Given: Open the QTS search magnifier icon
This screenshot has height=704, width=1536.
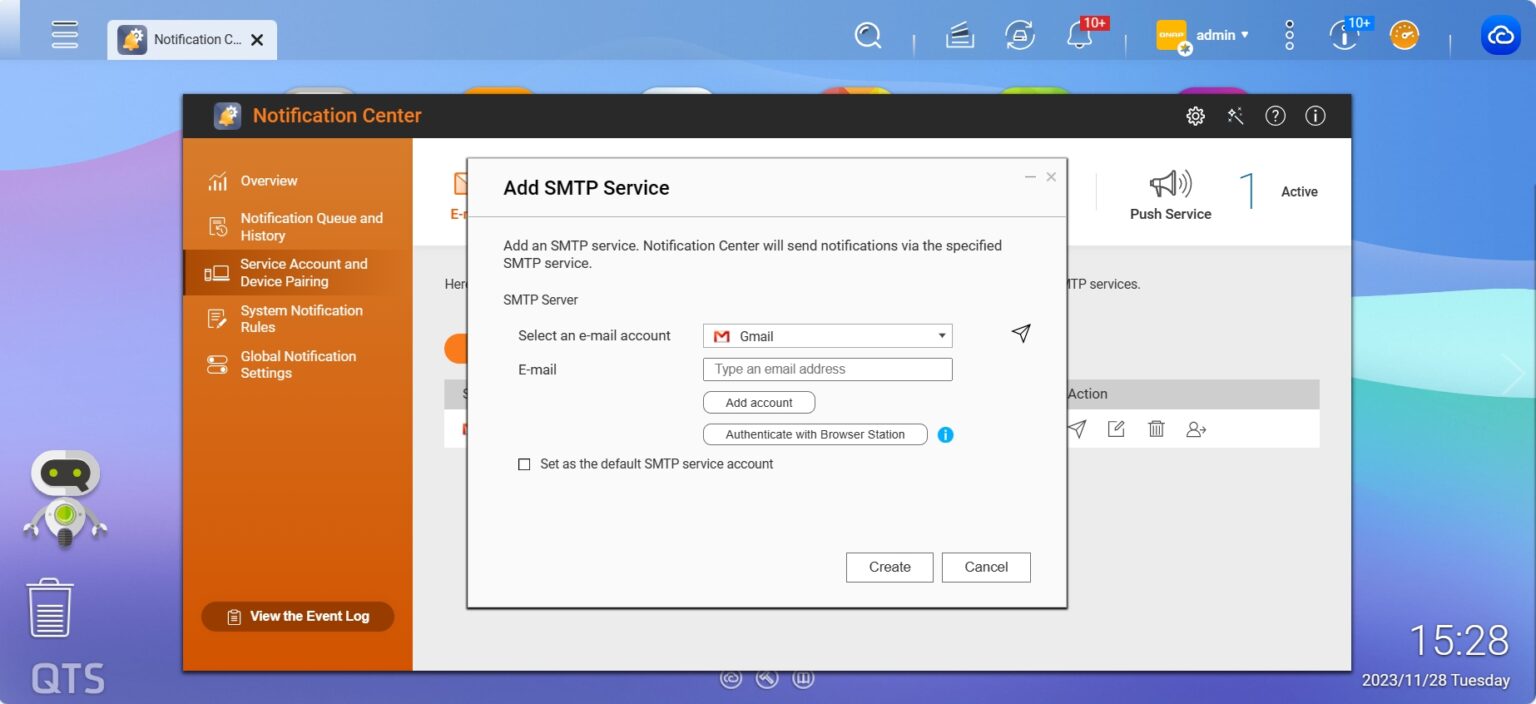Looking at the screenshot, I should (x=868, y=36).
